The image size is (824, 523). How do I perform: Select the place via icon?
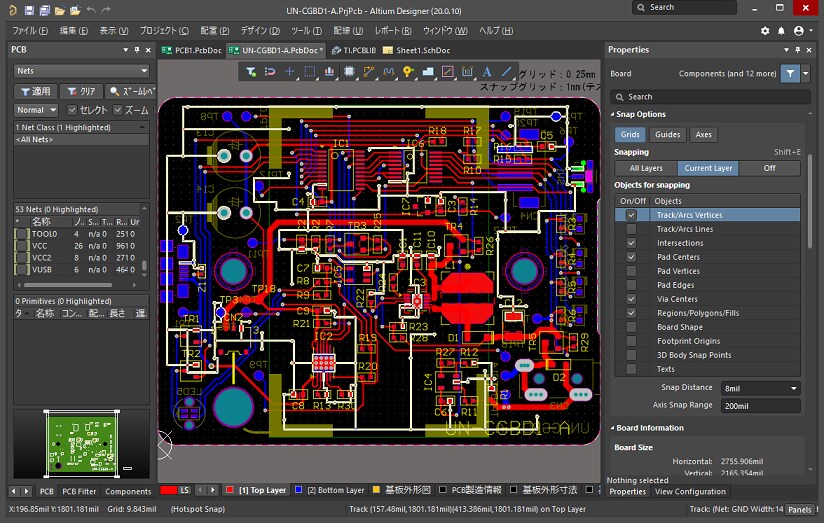408,71
